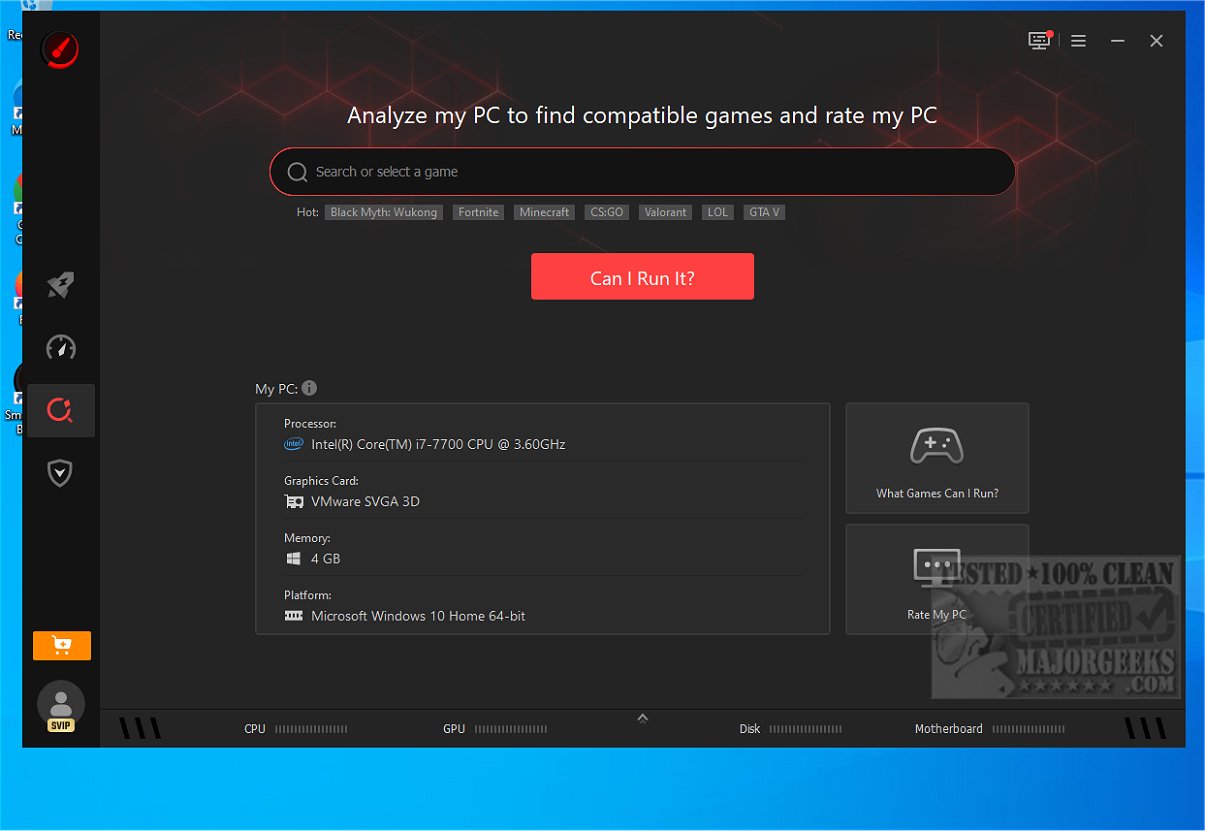Open the rocket Boost sidebar section
This screenshot has width=1205, height=831.
point(61,286)
